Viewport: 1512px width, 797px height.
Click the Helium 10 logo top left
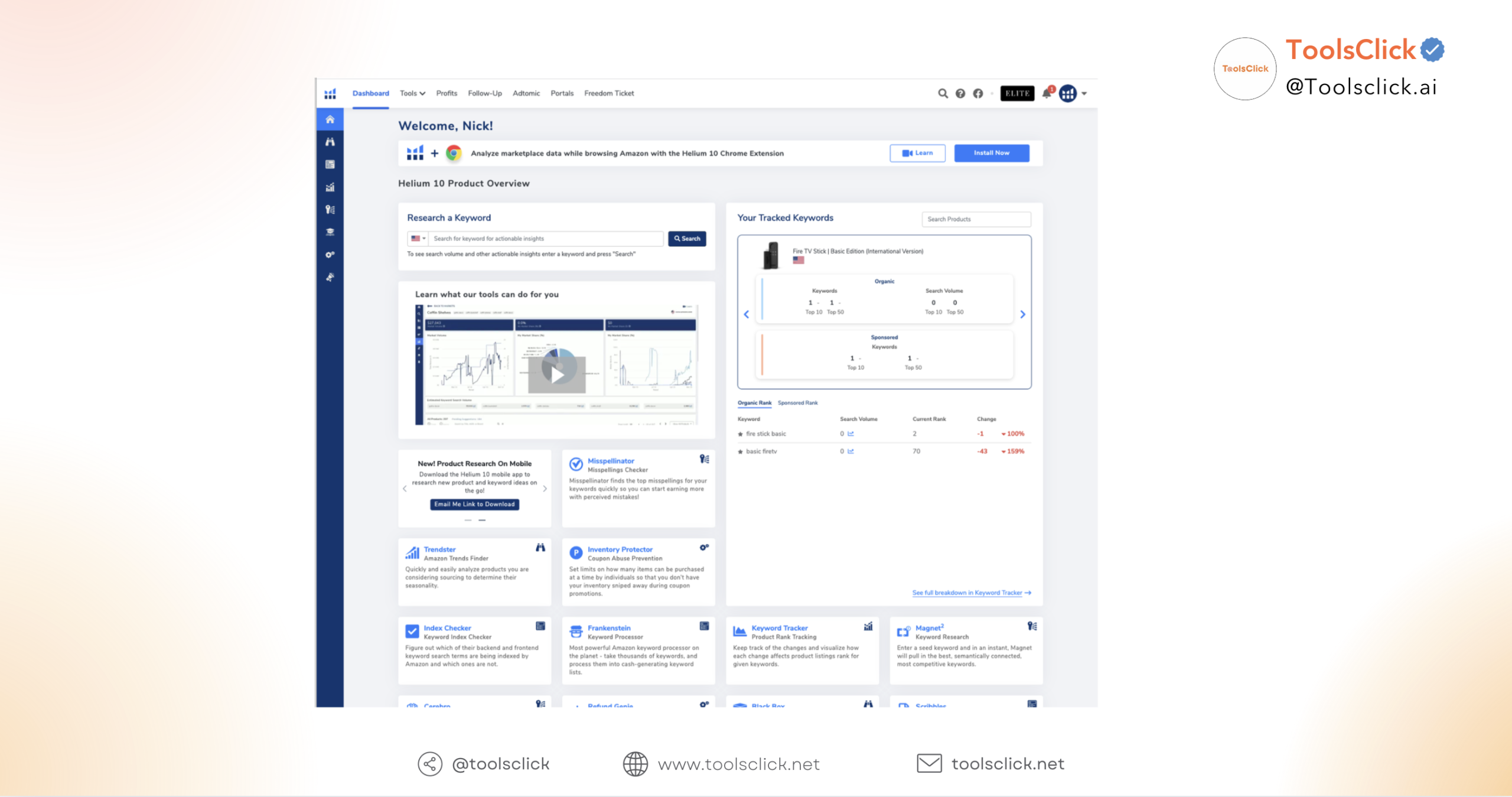(x=330, y=93)
